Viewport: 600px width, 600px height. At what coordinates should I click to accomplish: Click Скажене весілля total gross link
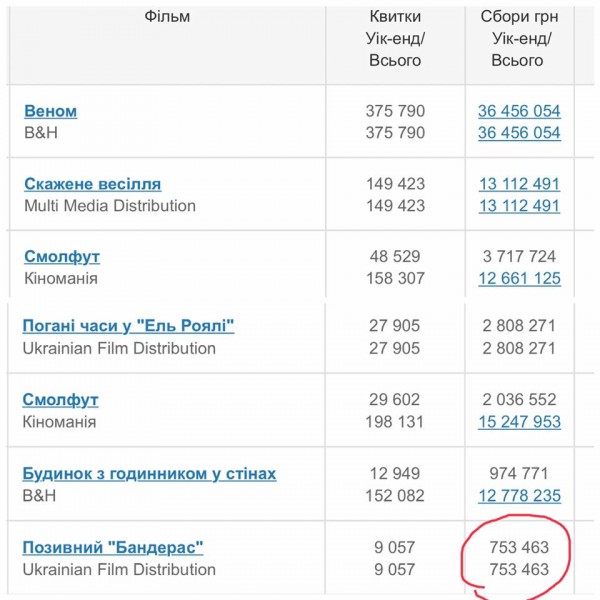(x=519, y=205)
